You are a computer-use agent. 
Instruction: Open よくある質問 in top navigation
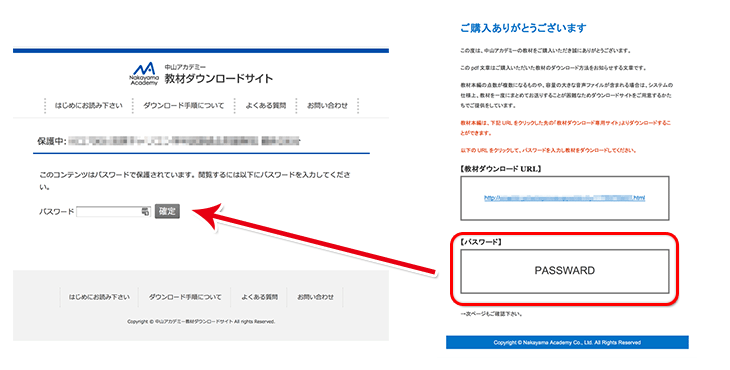(265, 106)
